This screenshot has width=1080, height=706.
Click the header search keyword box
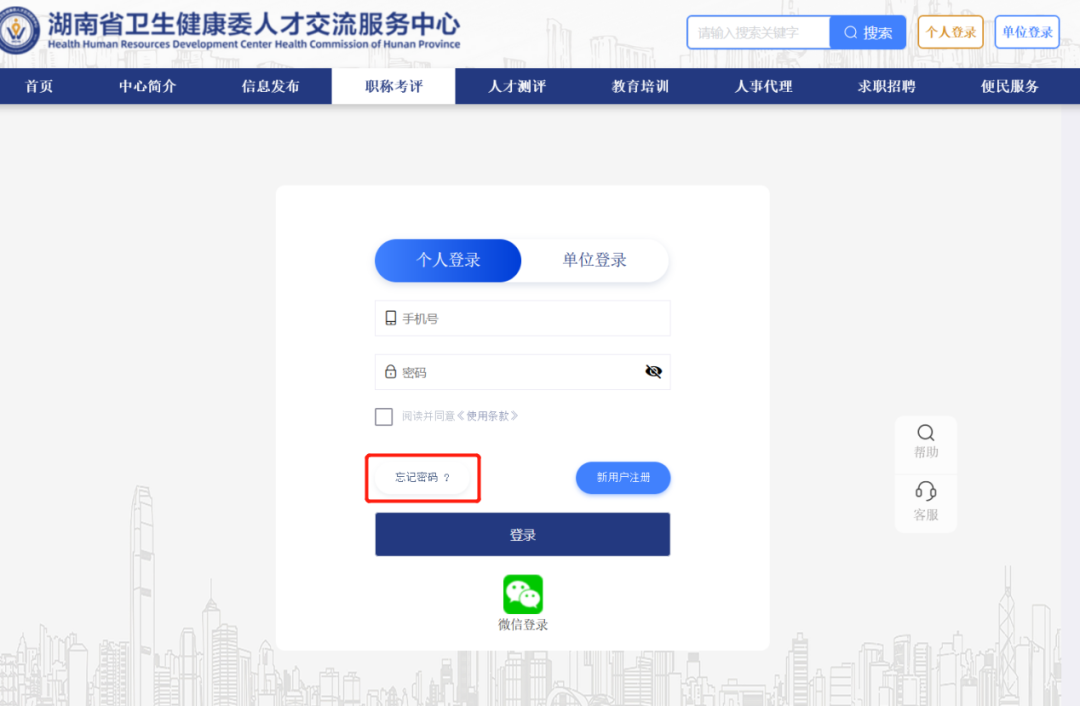[x=758, y=33]
